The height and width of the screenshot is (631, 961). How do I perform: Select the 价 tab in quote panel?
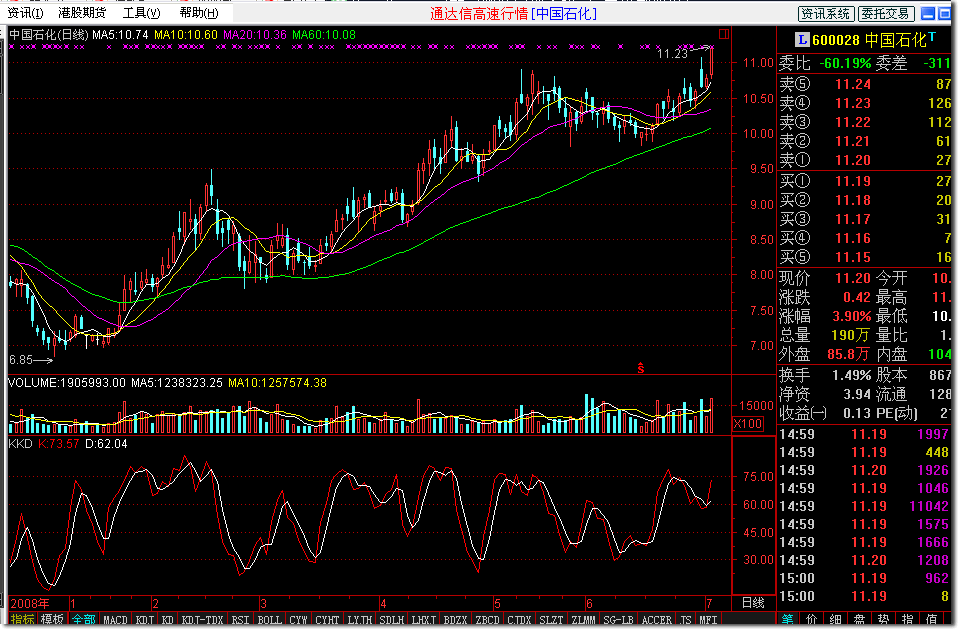(x=811, y=619)
